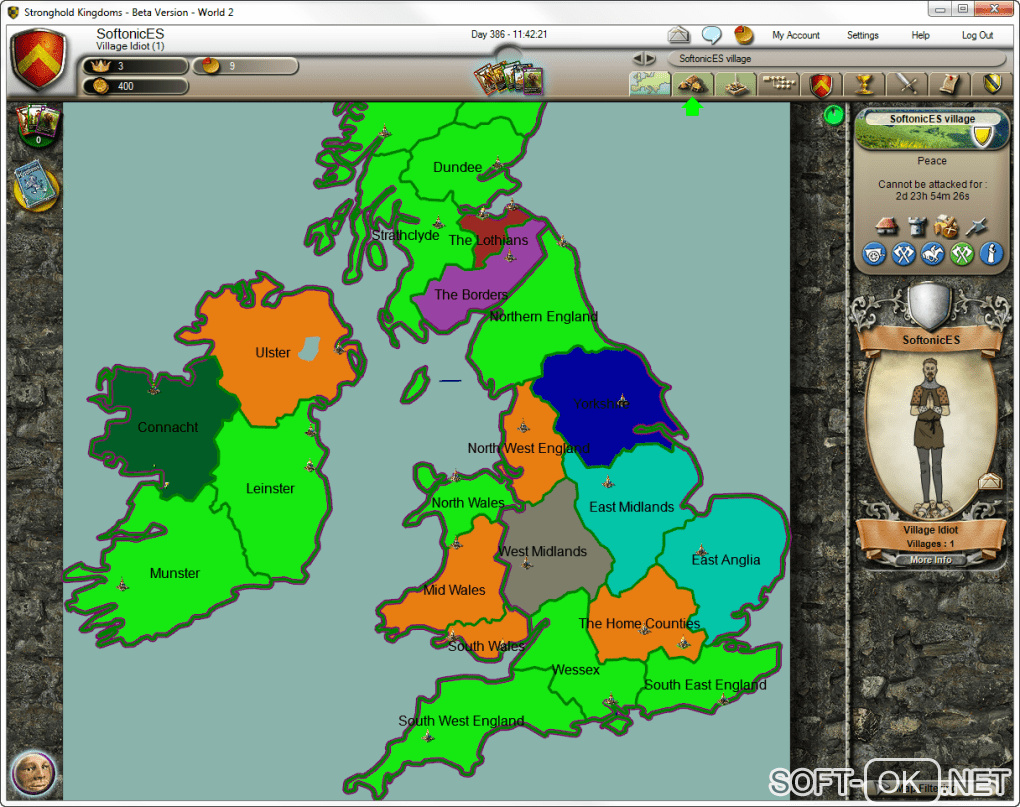The height and width of the screenshot is (807, 1020).
Task: Click the advisor face portrait bottom-left
Action: (x=34, y=773)
